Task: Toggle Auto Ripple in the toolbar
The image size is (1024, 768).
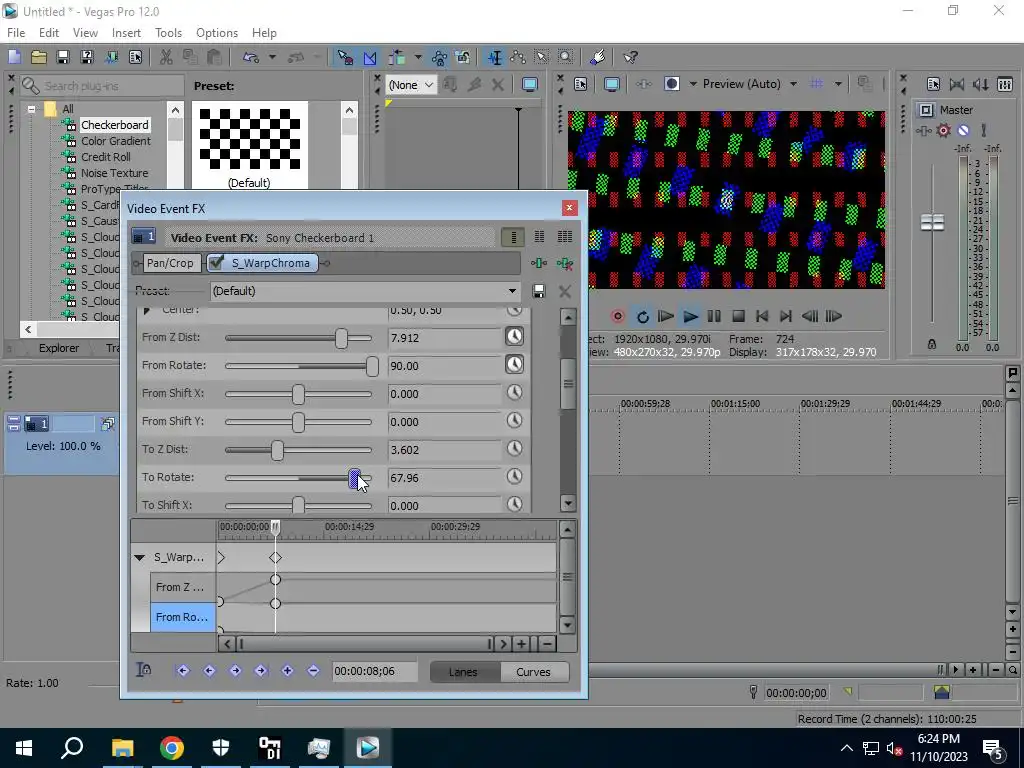Action: click(x=396, y=57)
